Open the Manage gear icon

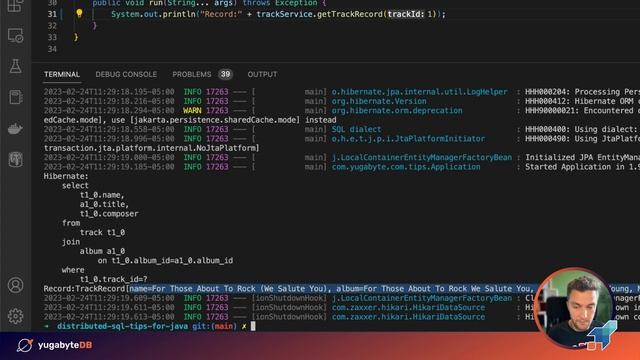click(15, 316)
